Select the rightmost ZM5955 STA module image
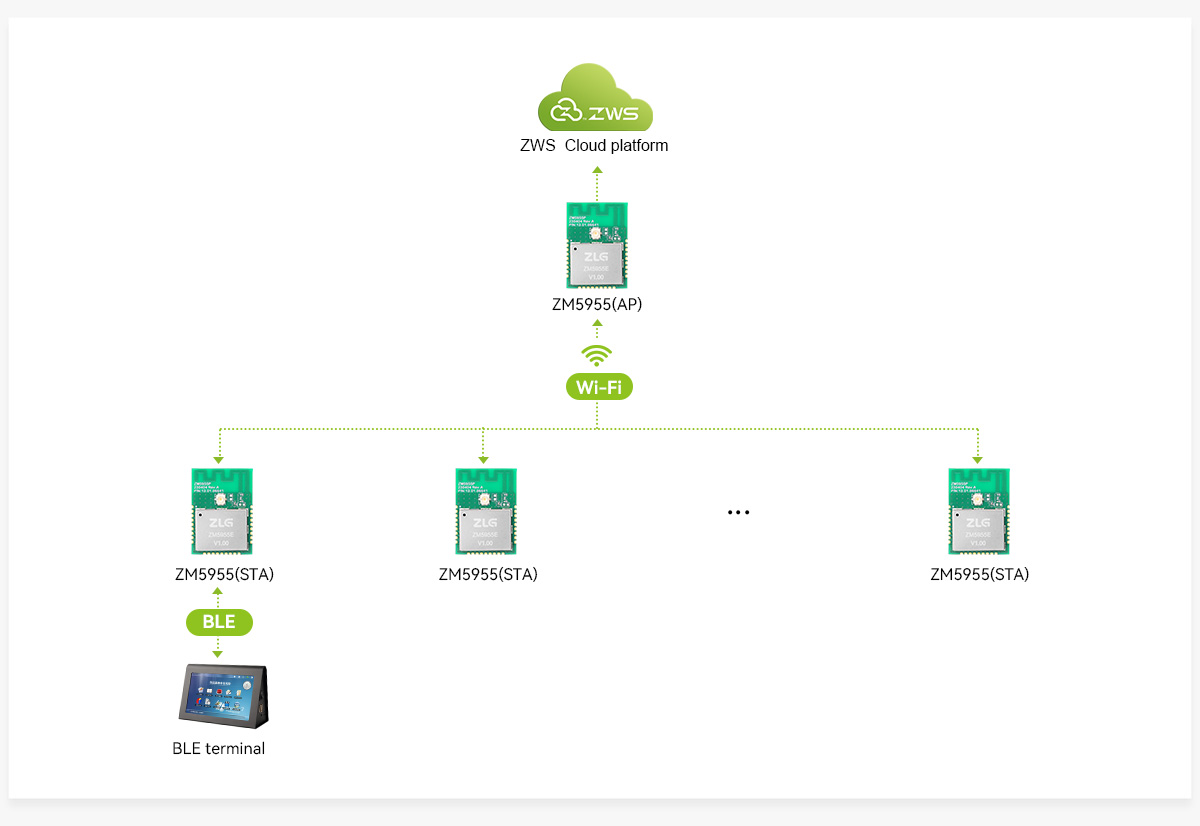Screen dimensions: 1200x826 (x=979, y=511)
